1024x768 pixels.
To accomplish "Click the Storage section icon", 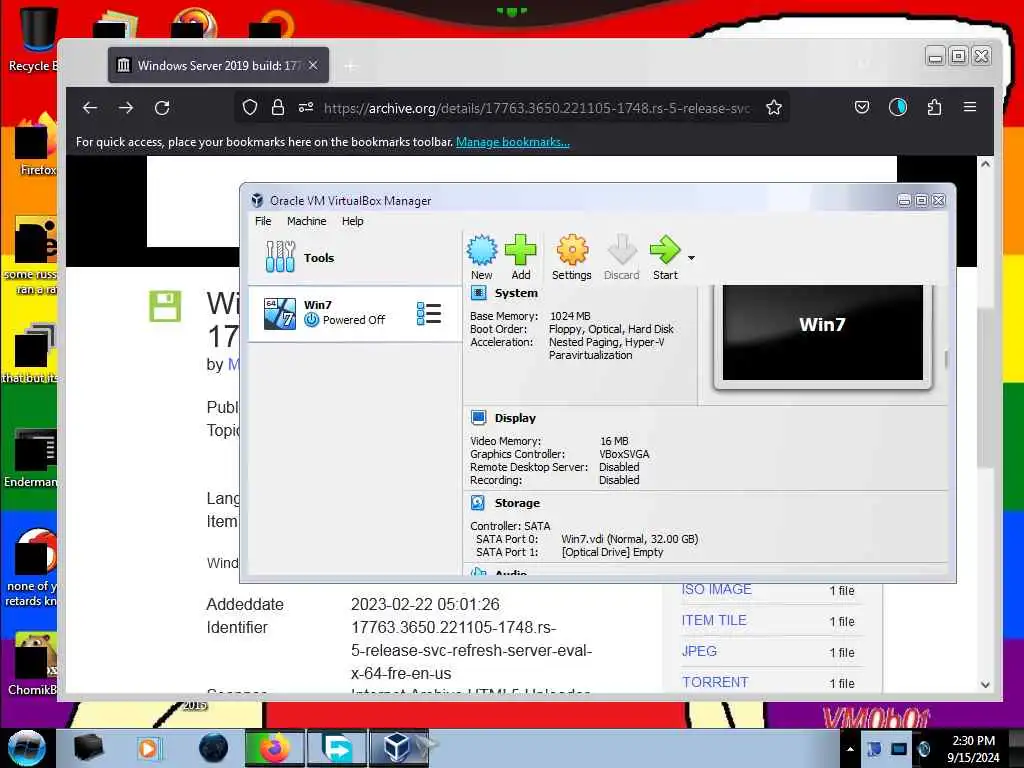I will [478, 503].
